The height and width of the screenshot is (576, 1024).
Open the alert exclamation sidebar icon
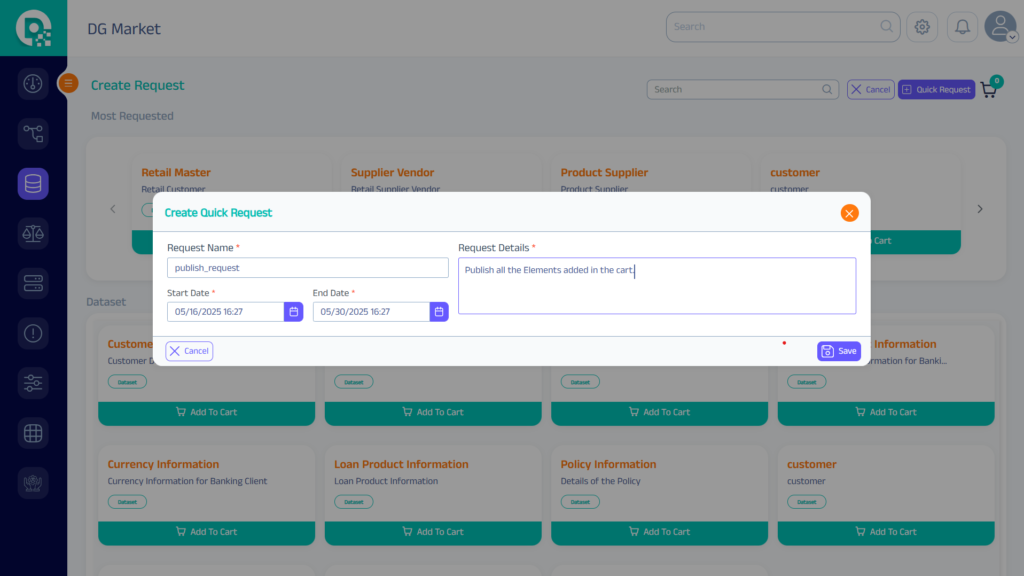click(33, 333)
